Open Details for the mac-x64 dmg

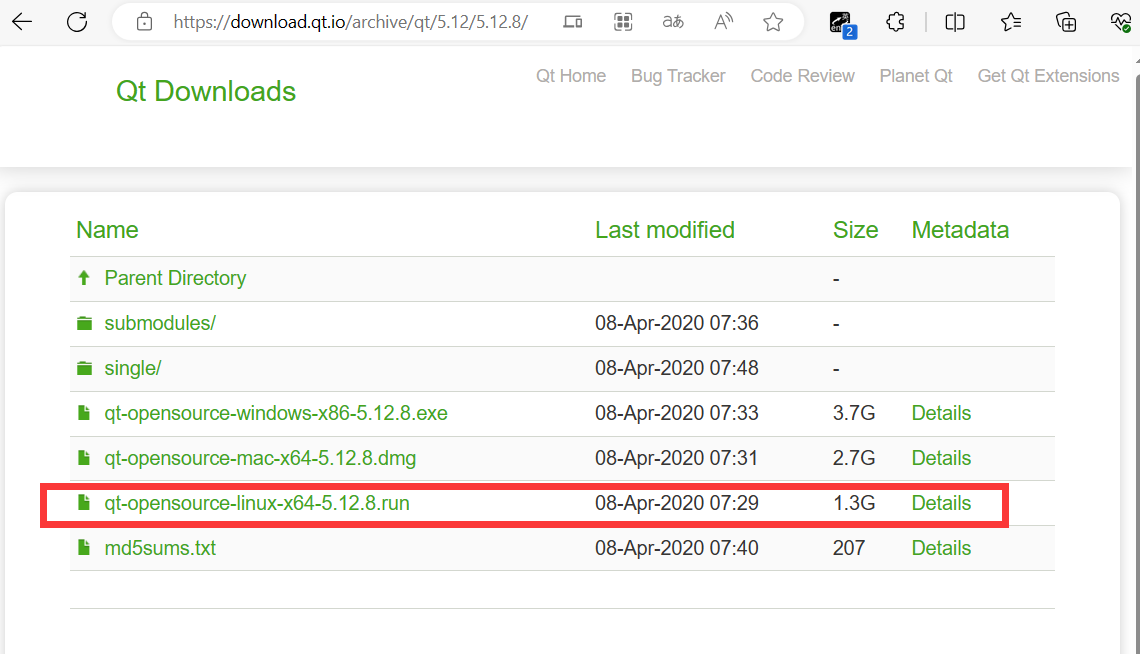pyautogui.click(x=941, y=459)
